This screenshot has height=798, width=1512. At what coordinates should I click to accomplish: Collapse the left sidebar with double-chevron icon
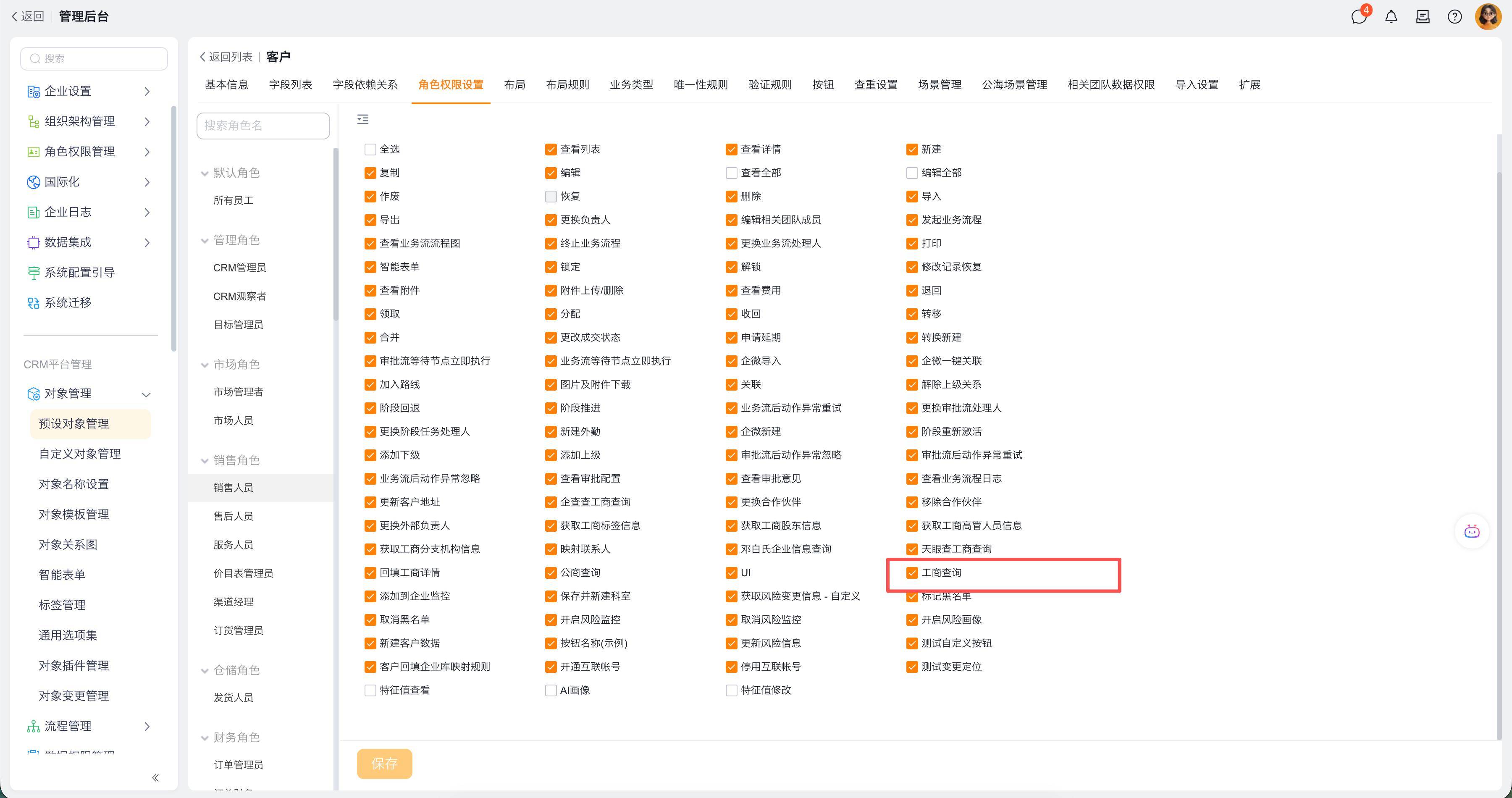pos(155,778)
